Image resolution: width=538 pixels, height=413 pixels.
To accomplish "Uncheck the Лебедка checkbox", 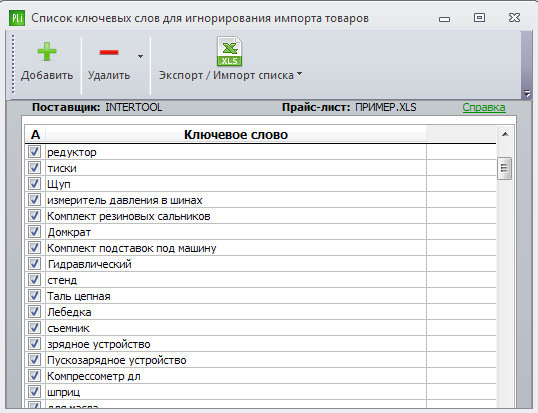I will click(34, 312).
